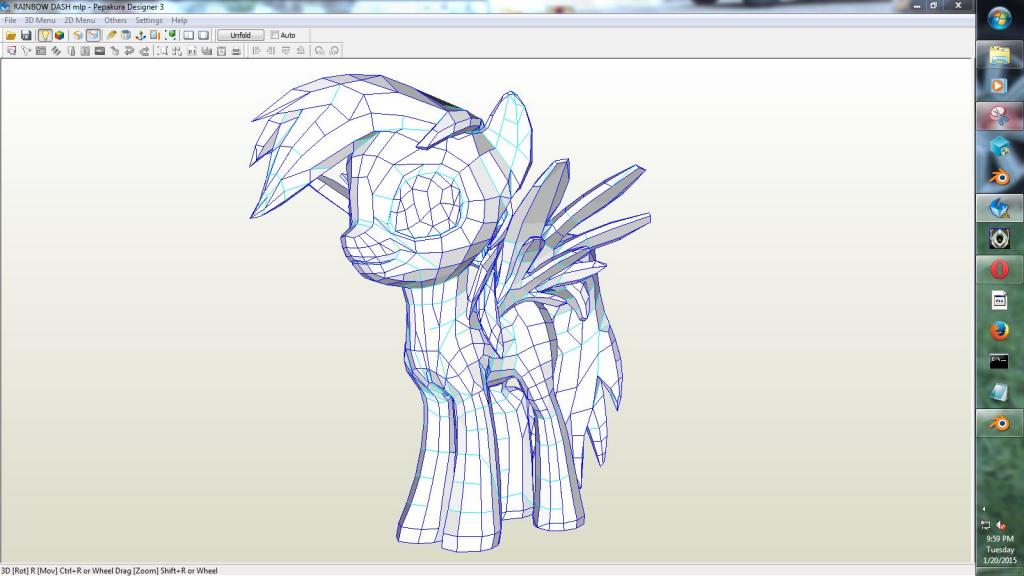Expand hidden system tray icons arrow
Viewport: 1024px width, 576px height.
click(x=984, y=509)
